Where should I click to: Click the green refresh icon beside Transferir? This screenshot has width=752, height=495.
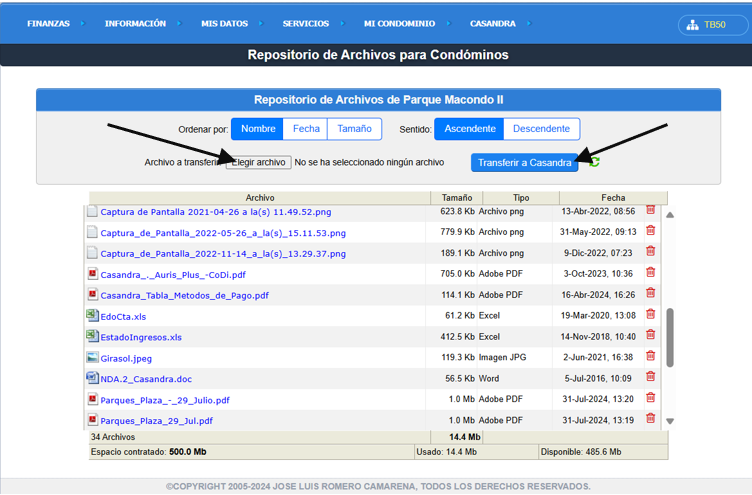[x=595, y=162]
